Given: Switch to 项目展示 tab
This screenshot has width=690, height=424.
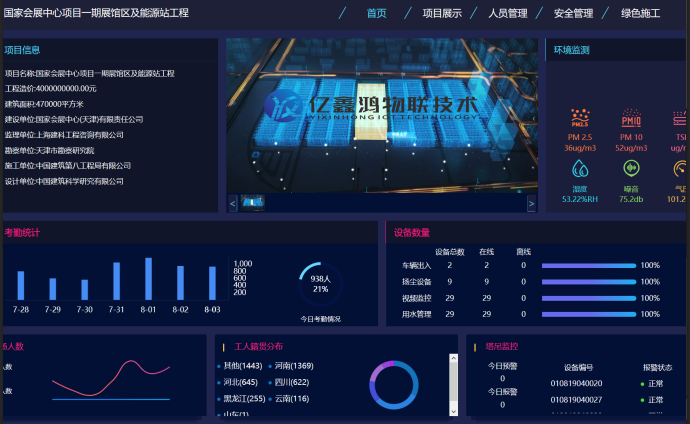Looking at the screenshot, I should pos(442,13).
